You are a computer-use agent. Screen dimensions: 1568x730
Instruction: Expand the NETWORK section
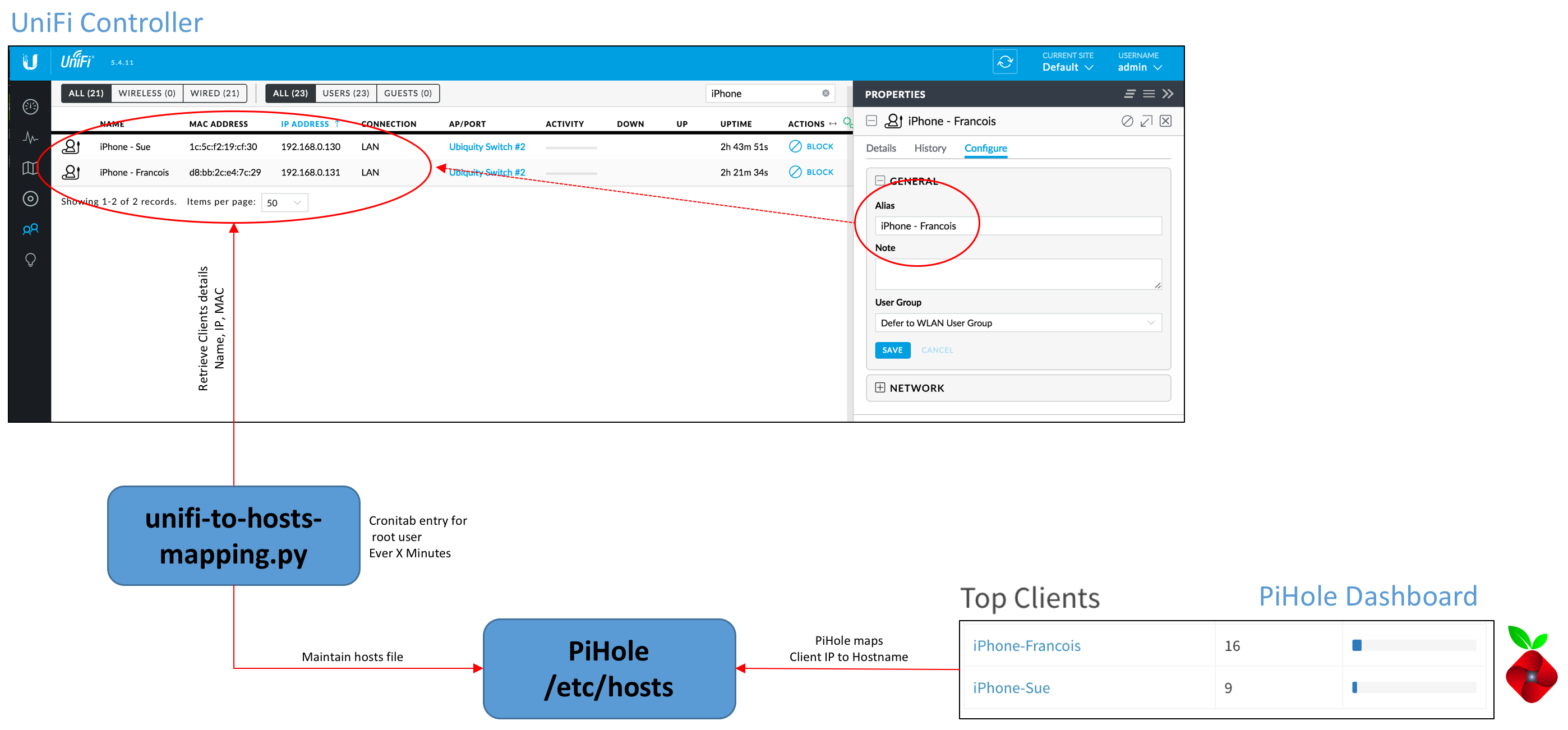(880, 388)
